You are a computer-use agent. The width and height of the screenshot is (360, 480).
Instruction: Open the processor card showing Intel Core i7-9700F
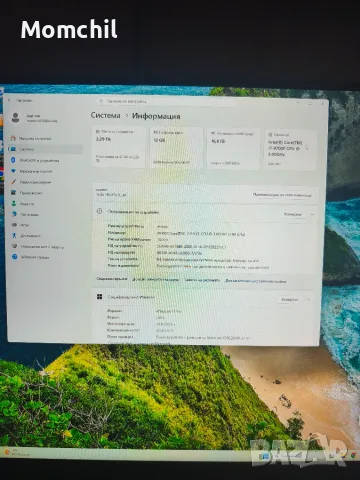click(290, 150)
